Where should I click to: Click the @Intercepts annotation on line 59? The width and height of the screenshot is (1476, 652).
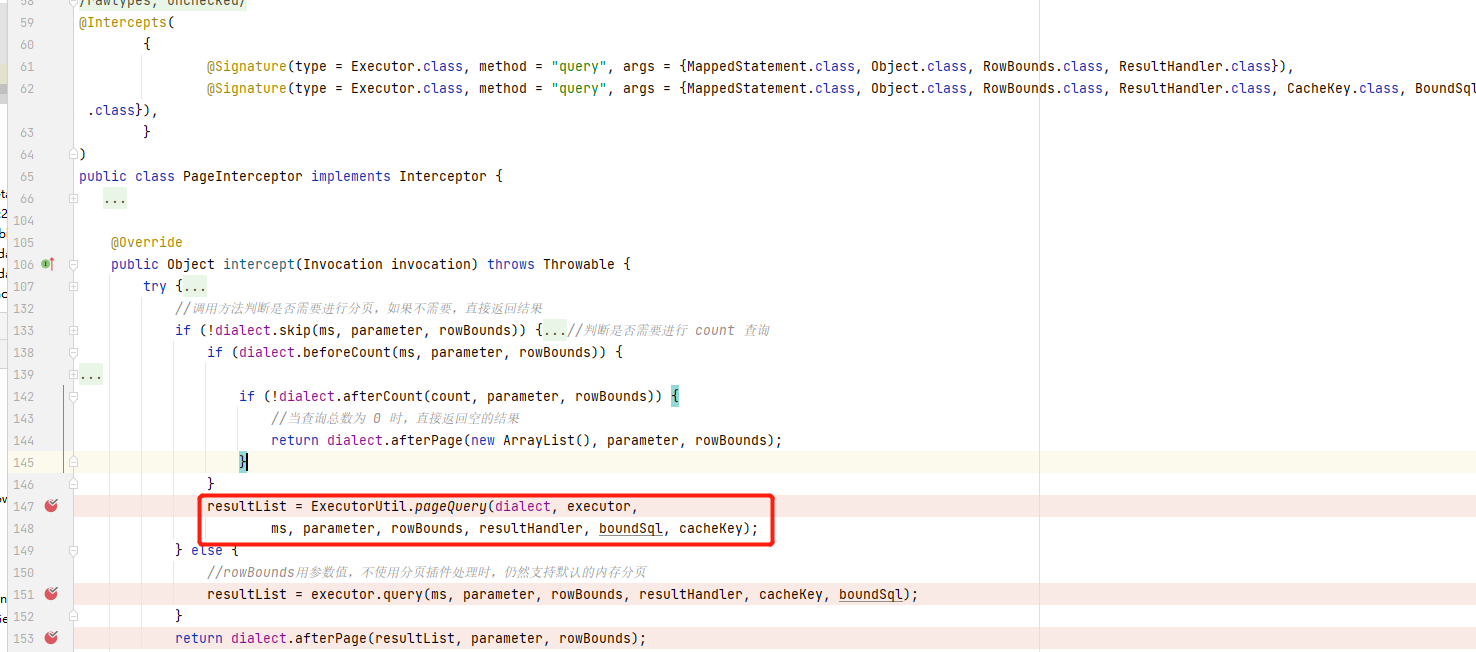124,22
